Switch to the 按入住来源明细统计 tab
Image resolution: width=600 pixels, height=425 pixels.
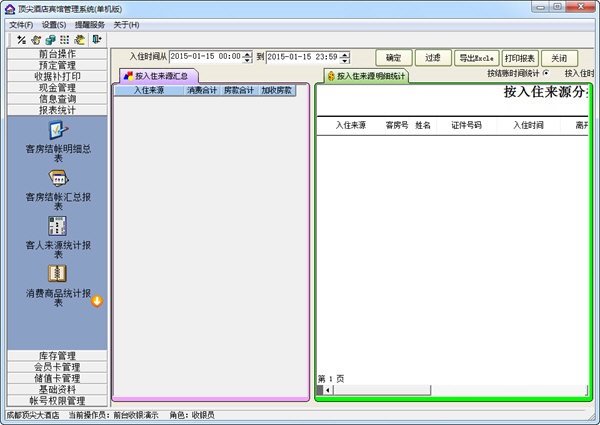pos(367,76)
